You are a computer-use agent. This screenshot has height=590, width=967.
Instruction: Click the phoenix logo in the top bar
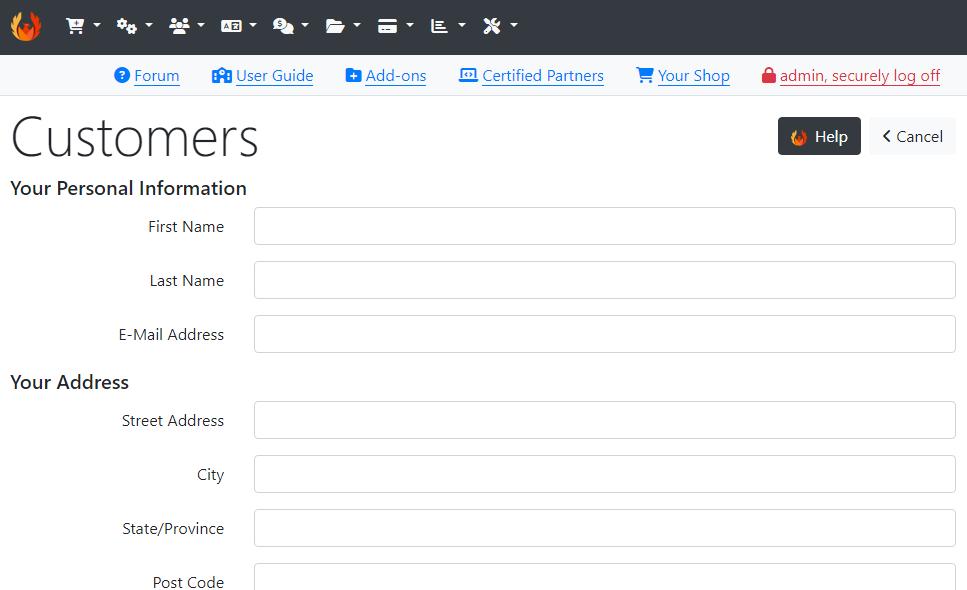26,26
